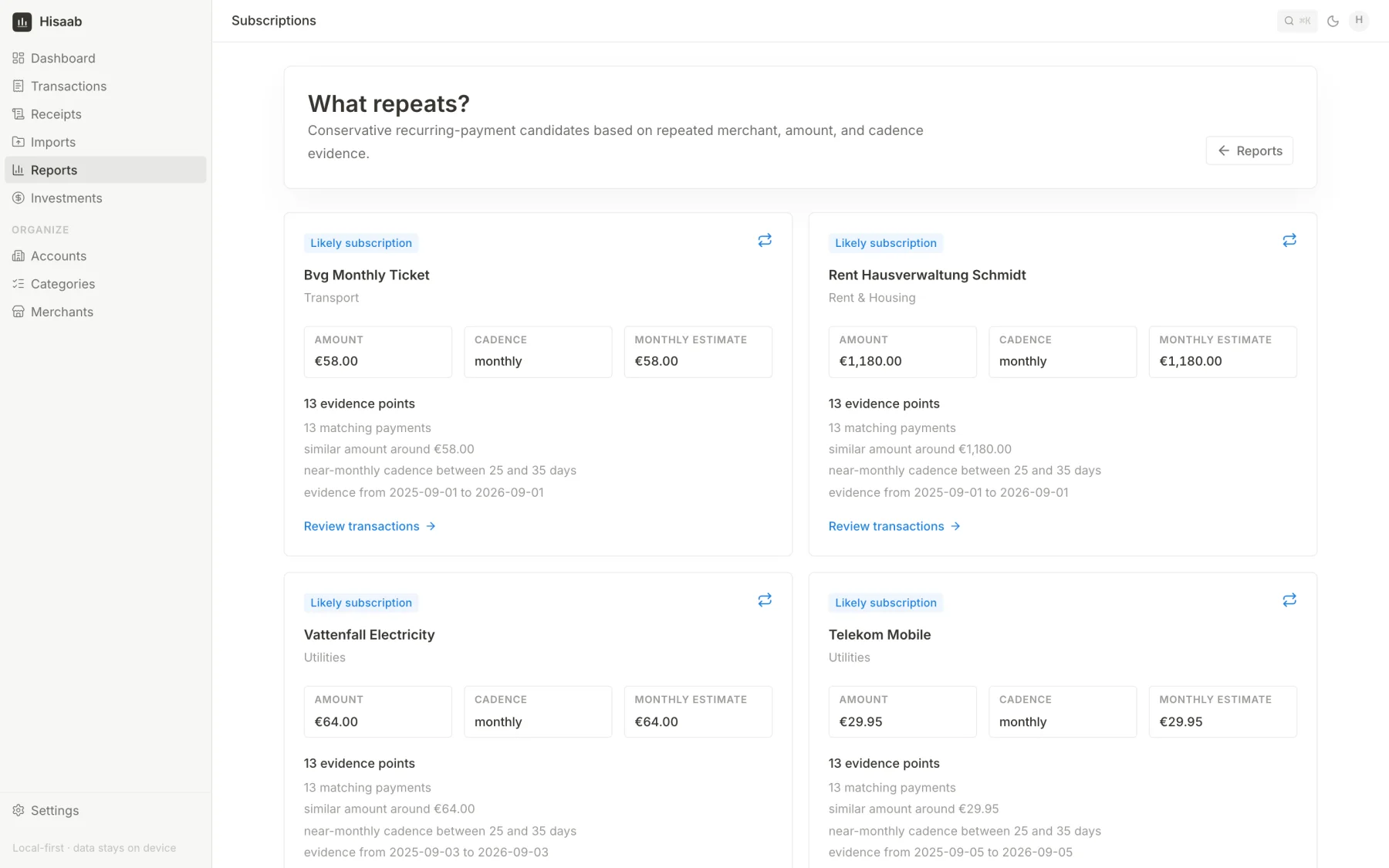This screenshot has width=1389, height=868.
Task: Click the Transactions sidebar icon
Action: point(19,86)
